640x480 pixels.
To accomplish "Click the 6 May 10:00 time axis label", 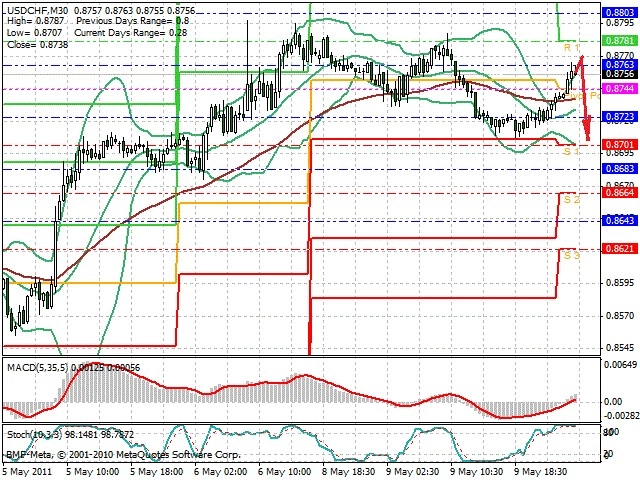I will click(x=285, y=471).
